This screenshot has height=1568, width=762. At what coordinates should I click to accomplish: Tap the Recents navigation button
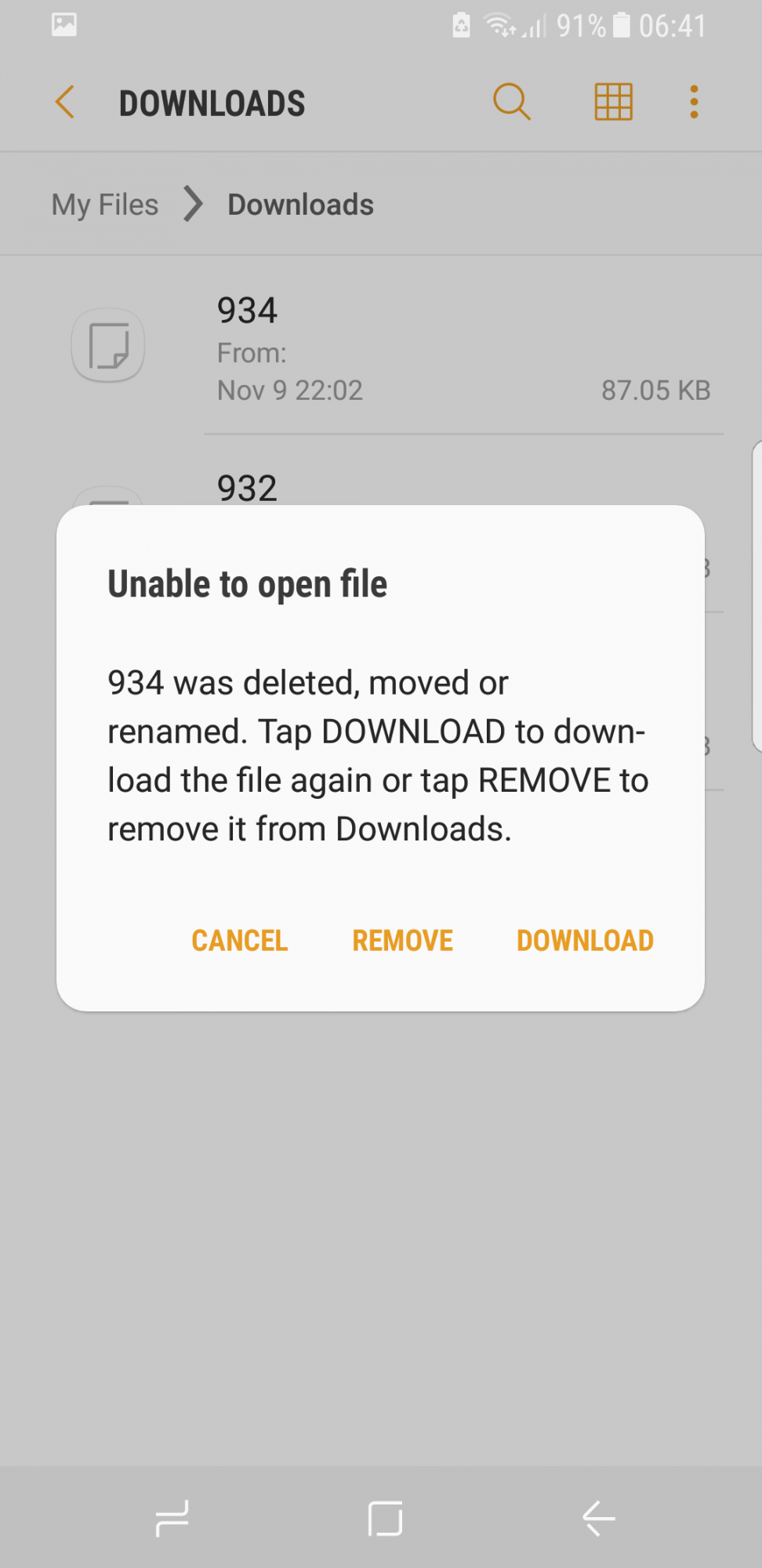[x=172, y=1519]
